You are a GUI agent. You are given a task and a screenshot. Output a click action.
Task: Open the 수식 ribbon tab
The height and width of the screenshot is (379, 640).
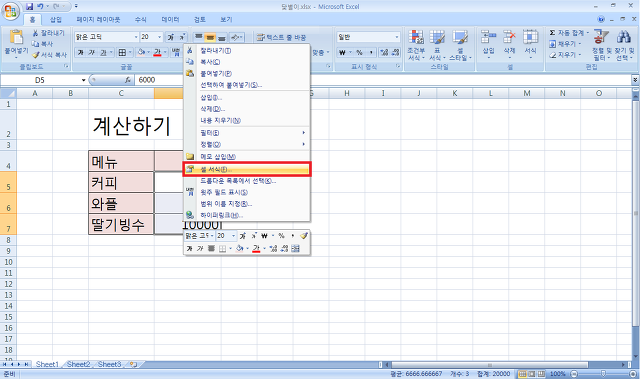click(x=141, y=20)
